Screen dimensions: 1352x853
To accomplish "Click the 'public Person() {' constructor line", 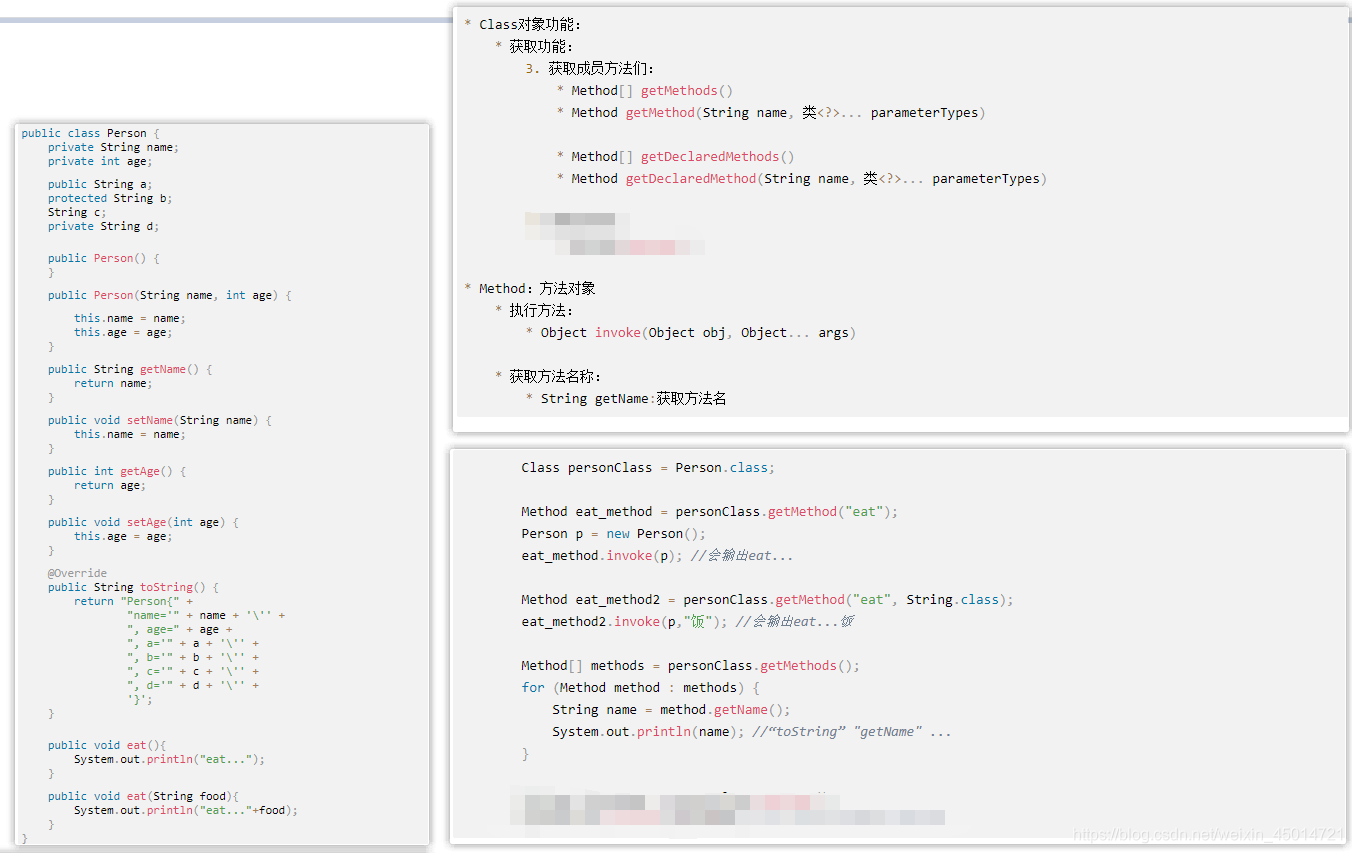I will [103, 258].
